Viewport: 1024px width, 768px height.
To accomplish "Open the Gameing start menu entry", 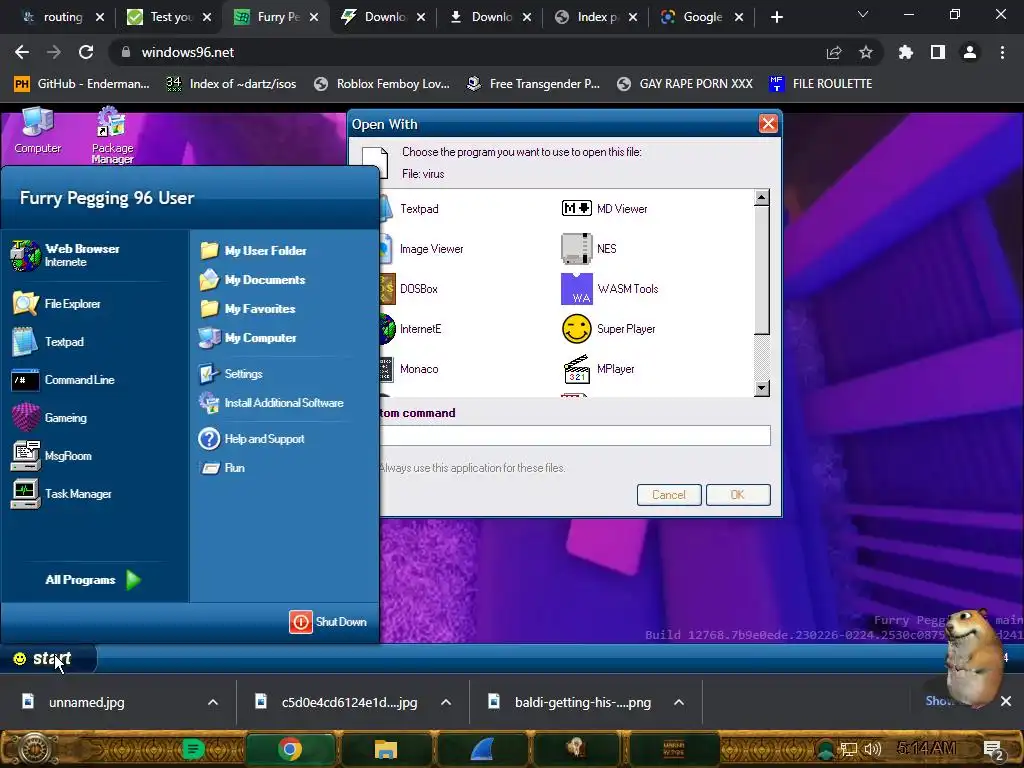I will (x=50, y=418).
